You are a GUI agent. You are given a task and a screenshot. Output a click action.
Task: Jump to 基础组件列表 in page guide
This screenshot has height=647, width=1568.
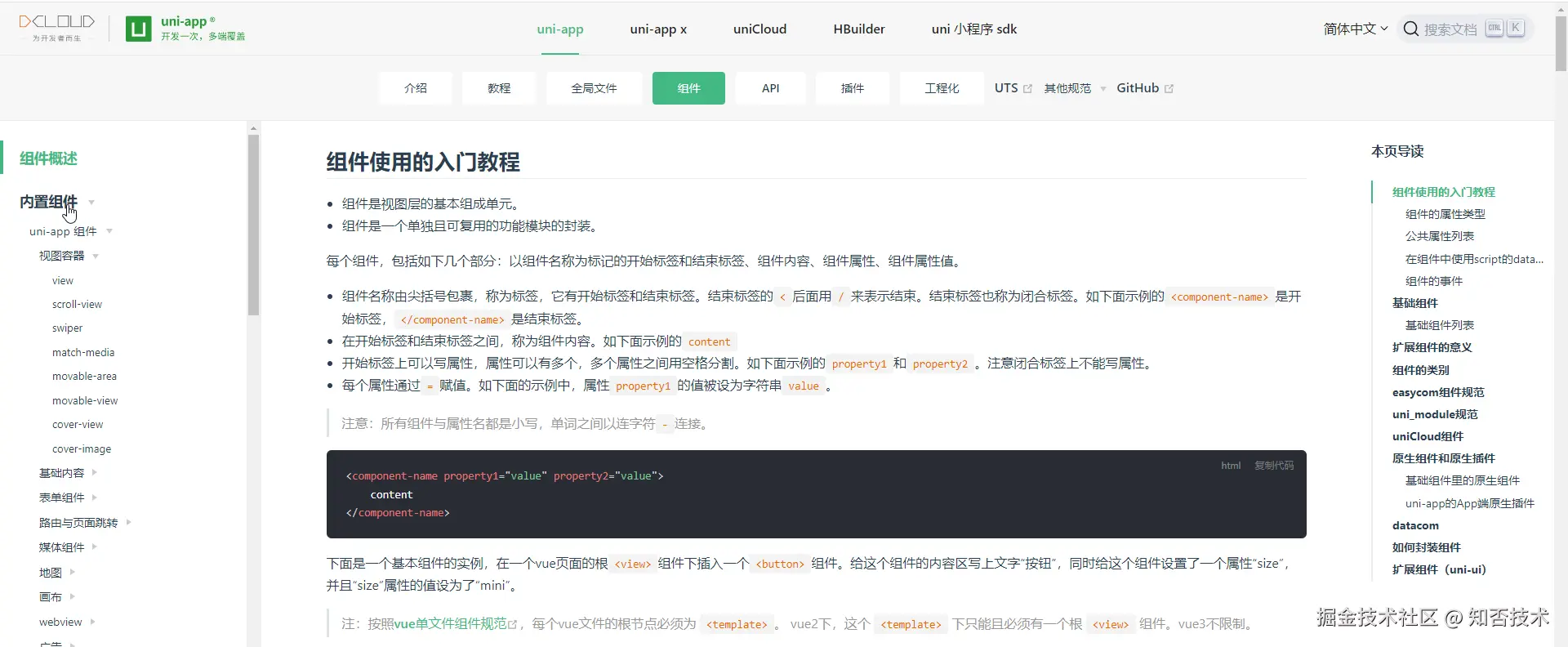coord(1440,325)
